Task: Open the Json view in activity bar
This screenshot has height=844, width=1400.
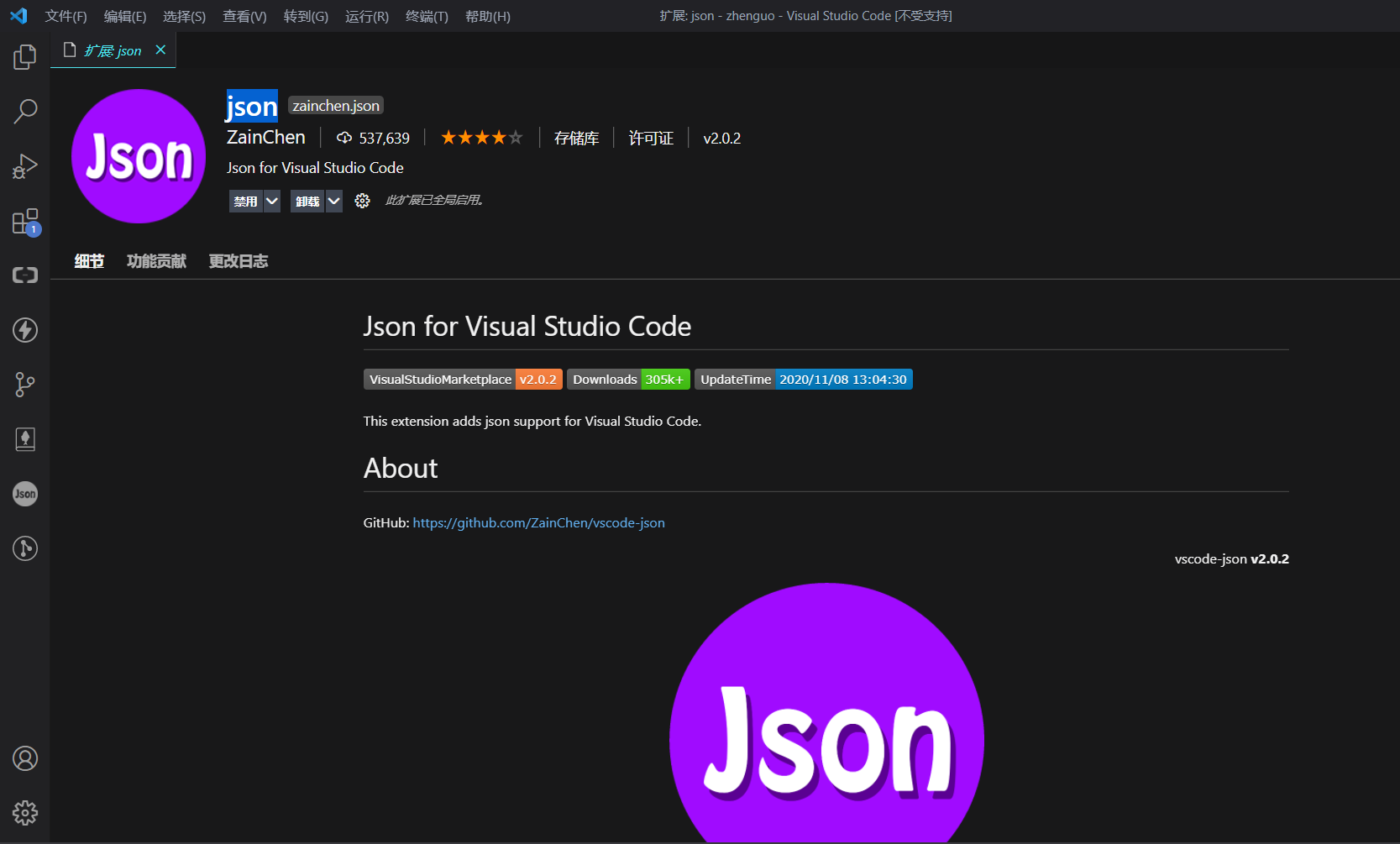Action: click(25, 494)
